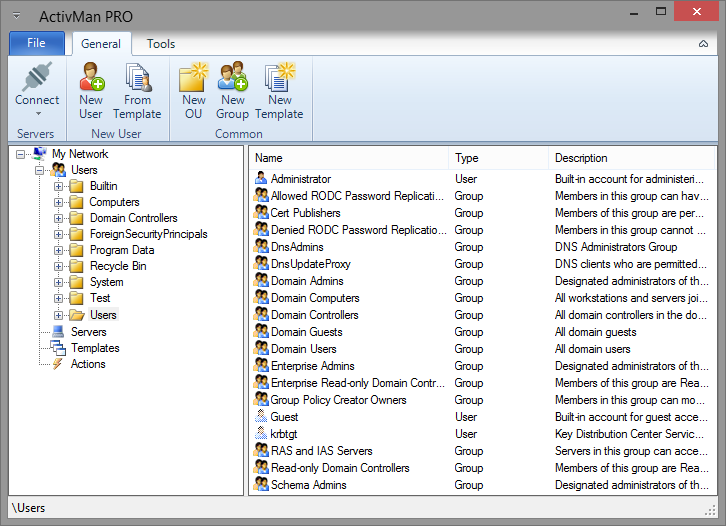Open the quick access toolbar dropdown
The height and width of the screenshot is (526, 726).
pyautogui.click(x=16, y=16)
